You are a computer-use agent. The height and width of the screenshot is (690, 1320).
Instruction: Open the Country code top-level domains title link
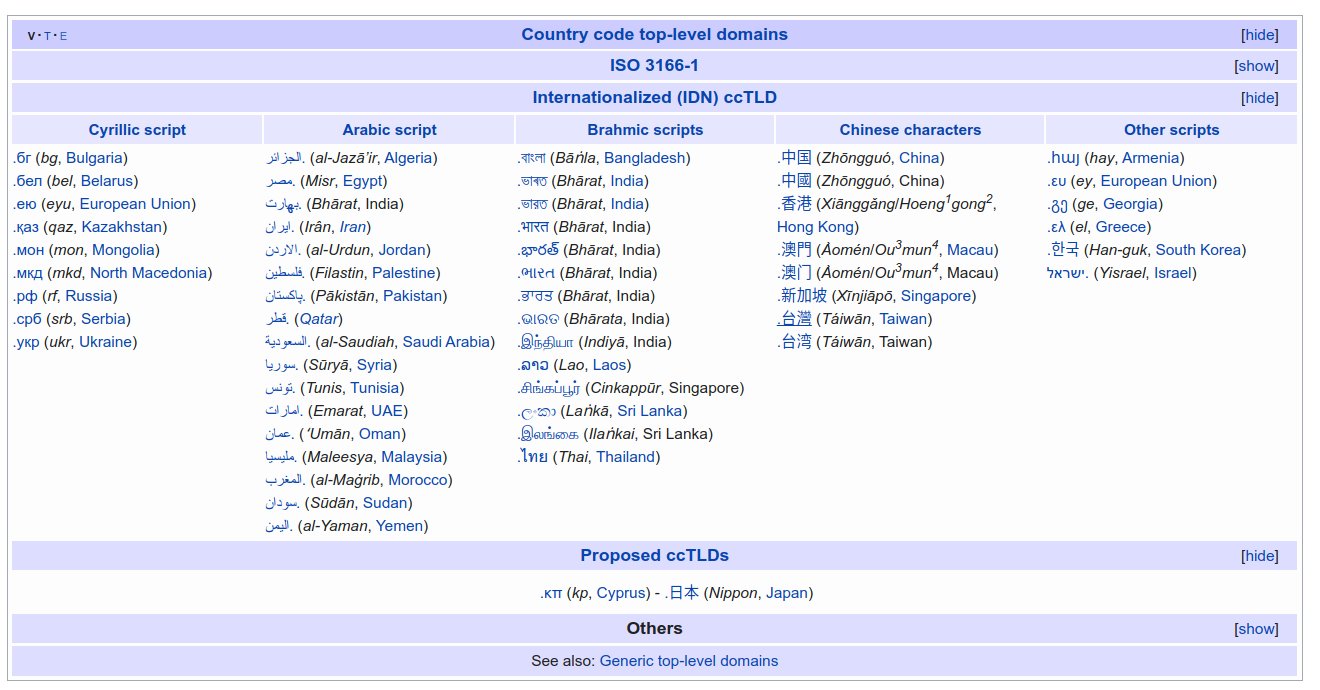(654, 34)
